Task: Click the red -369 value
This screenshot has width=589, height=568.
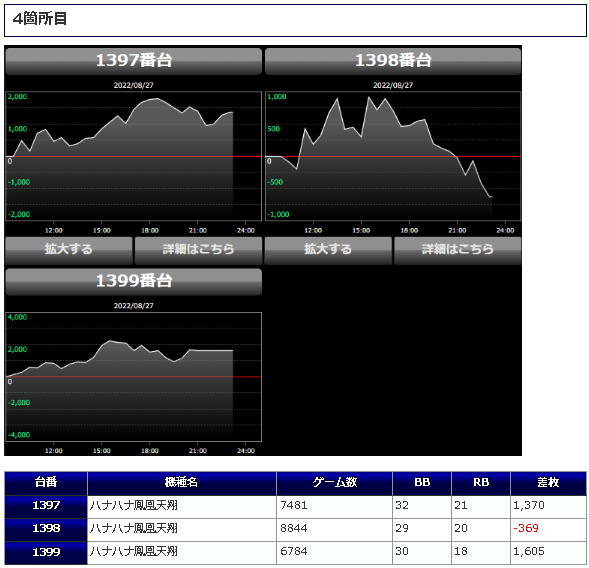Action: (x=526, y=529)
